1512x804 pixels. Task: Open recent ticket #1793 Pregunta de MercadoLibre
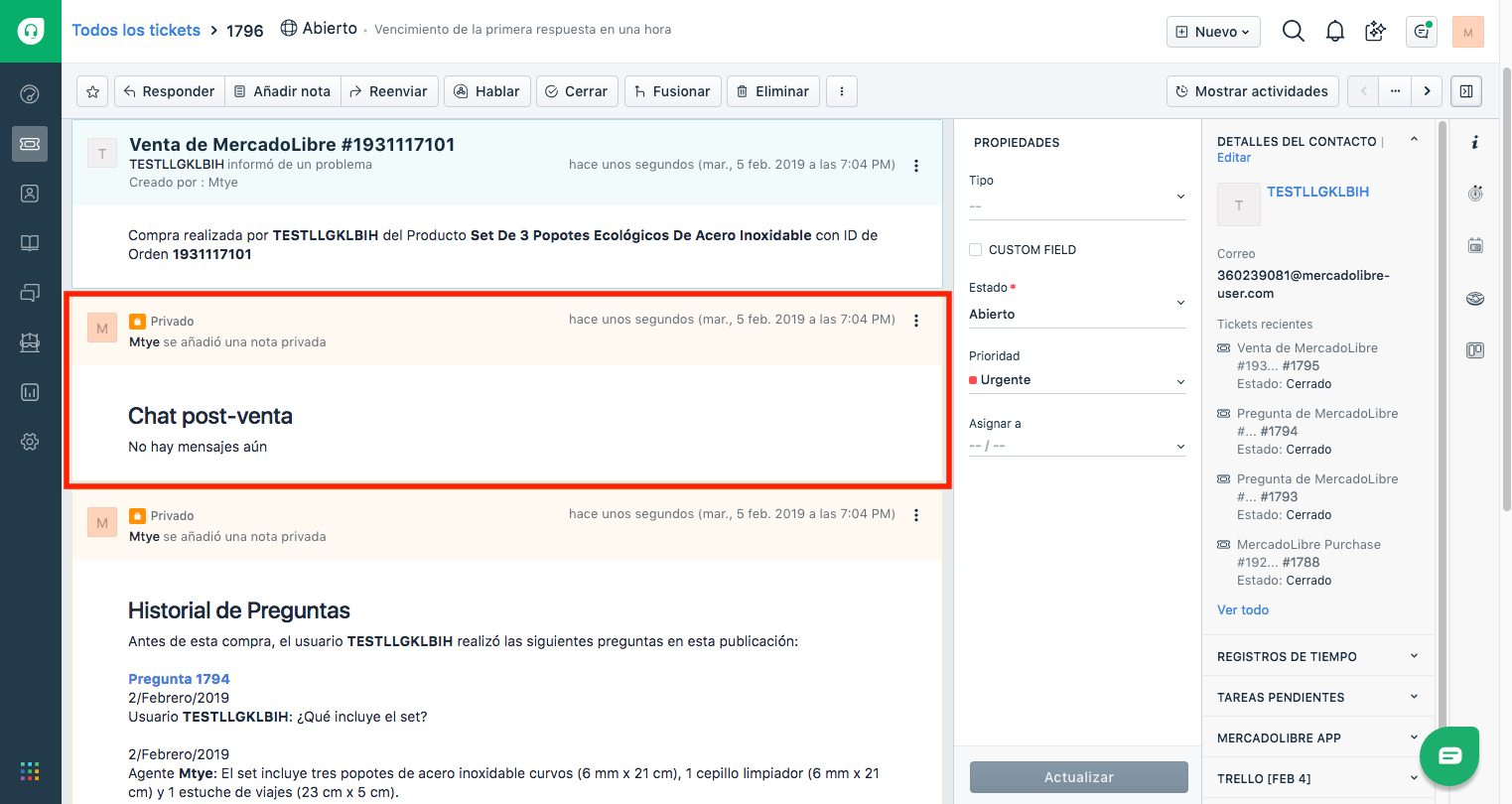point(1316,487)
